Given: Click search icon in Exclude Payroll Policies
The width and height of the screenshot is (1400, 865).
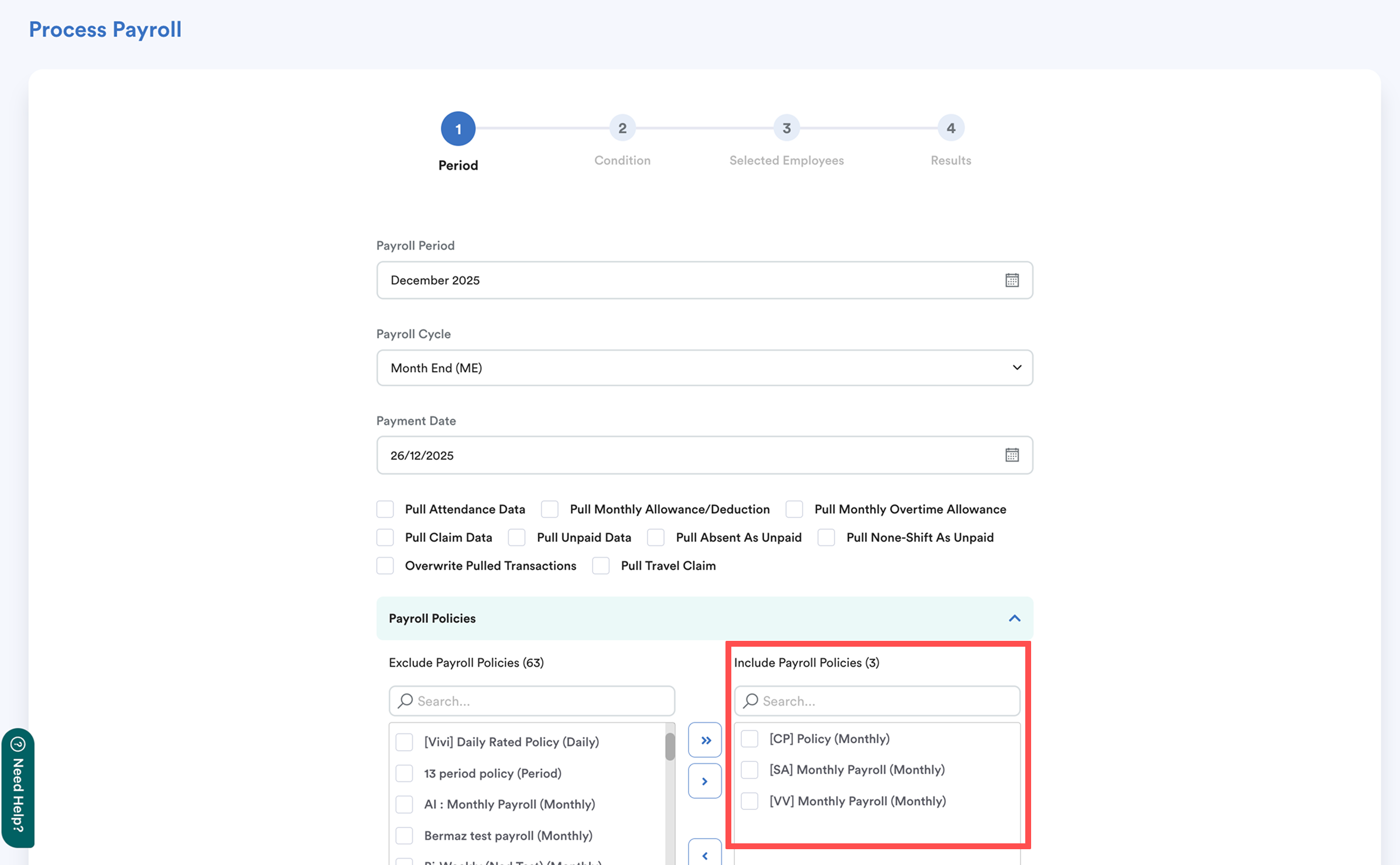Looking at the screenshot, I should tap(405, 701).
